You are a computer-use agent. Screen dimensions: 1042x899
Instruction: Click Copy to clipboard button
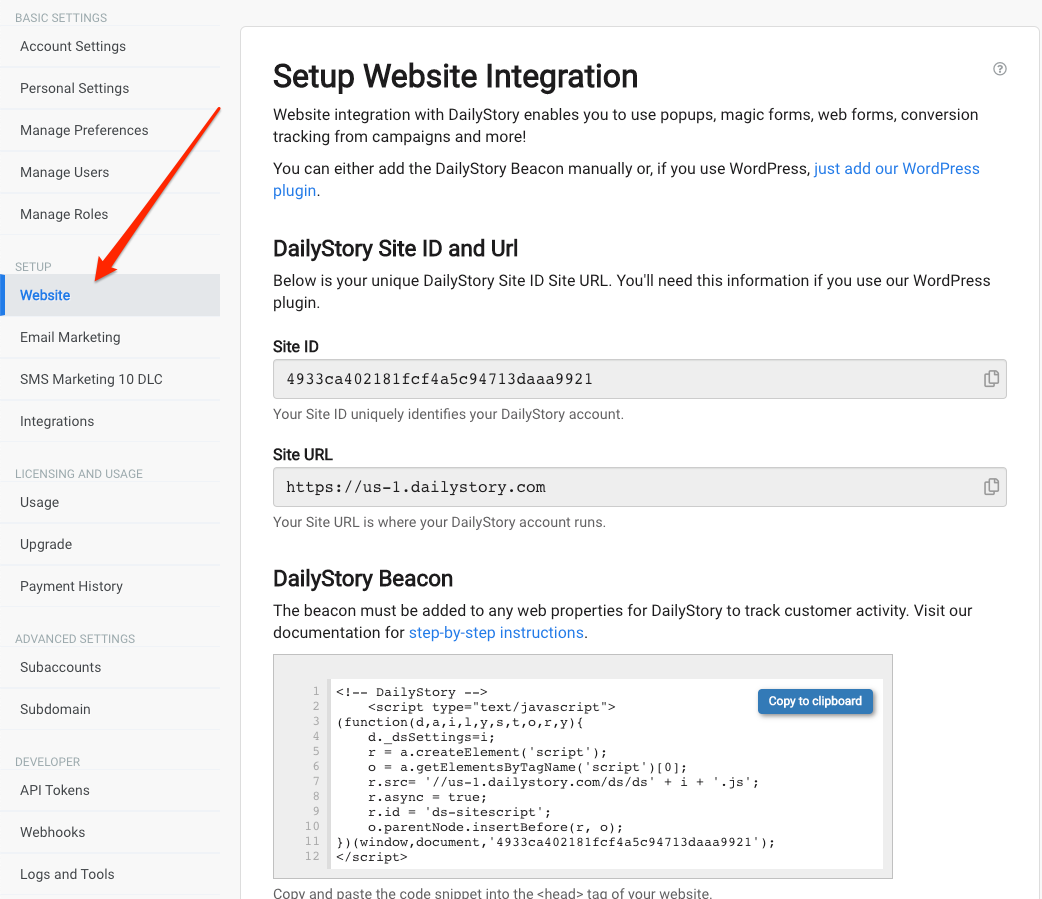[815, 701]
